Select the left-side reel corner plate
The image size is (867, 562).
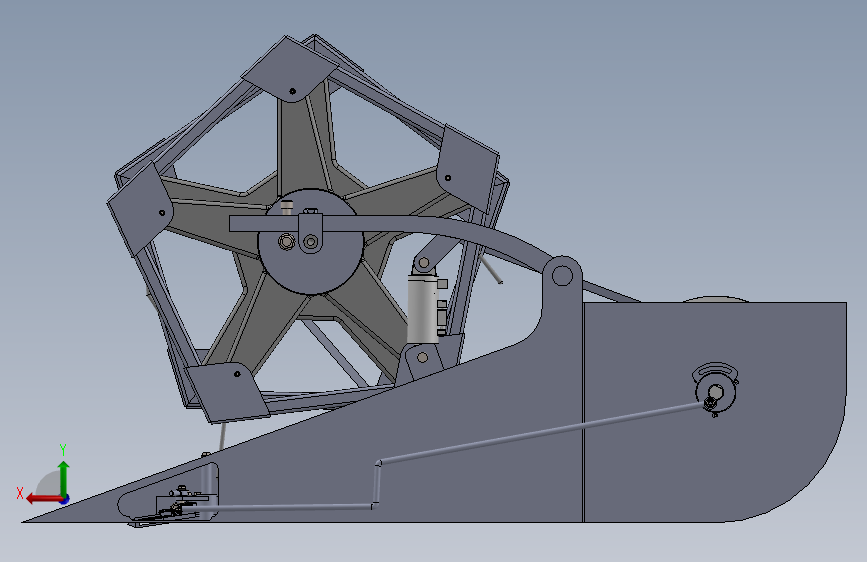pos(140,207)
